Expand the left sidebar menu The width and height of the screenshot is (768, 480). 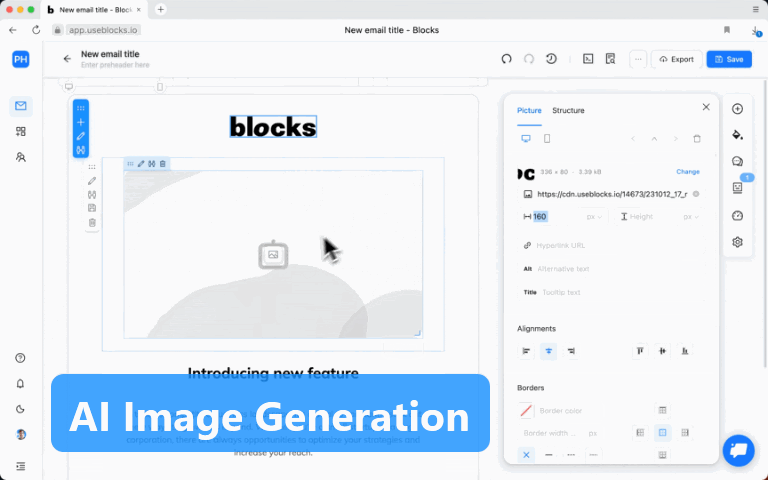tap(20, 466)
